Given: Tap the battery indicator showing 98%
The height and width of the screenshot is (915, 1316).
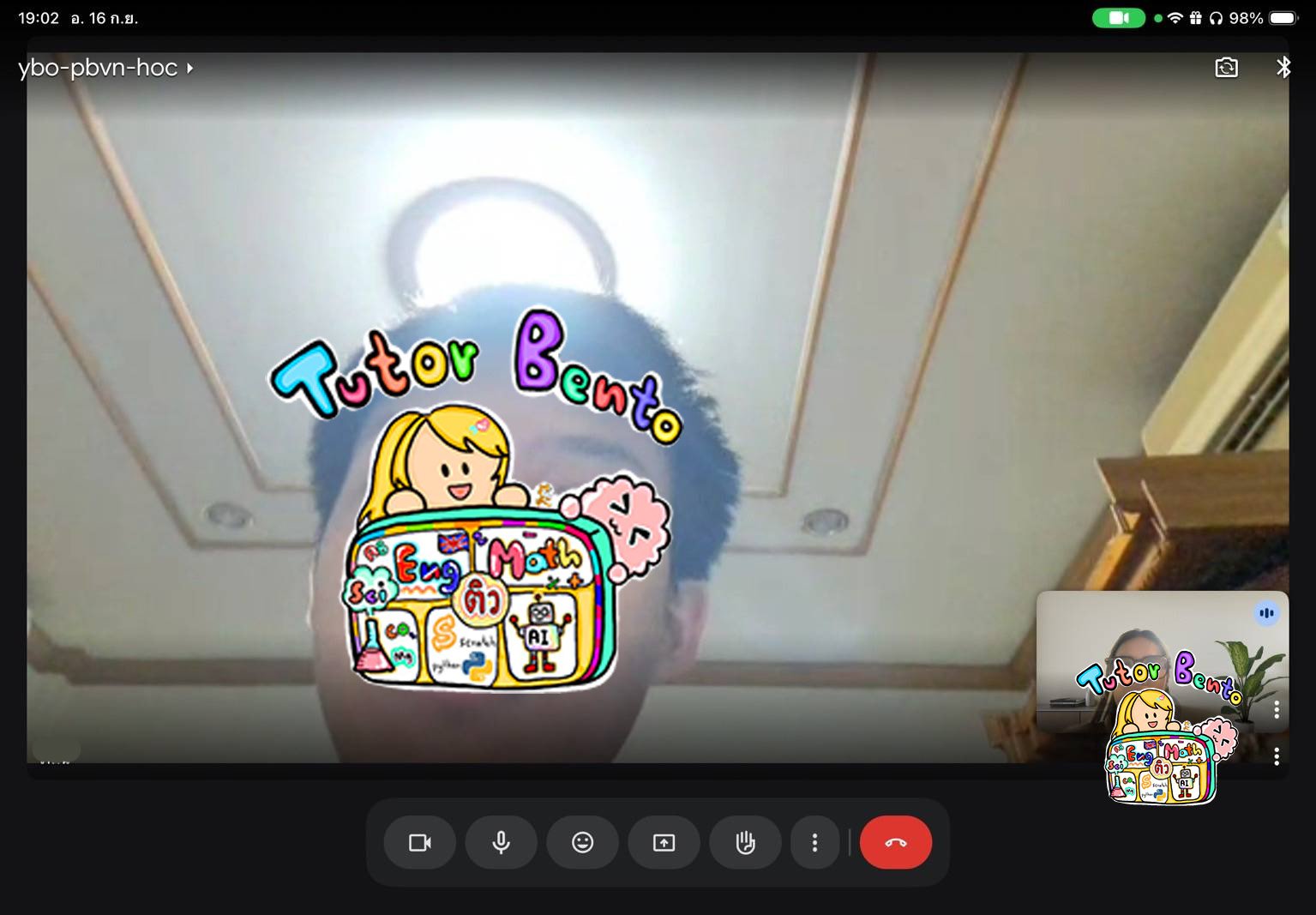Looking at the screenshot, I should pos(1283,18).
